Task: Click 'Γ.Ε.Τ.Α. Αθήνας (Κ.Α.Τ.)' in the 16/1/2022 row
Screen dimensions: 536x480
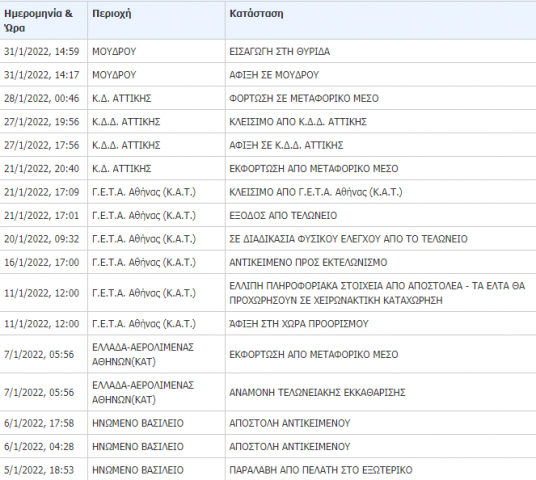Action: click(x=144, y=262)
